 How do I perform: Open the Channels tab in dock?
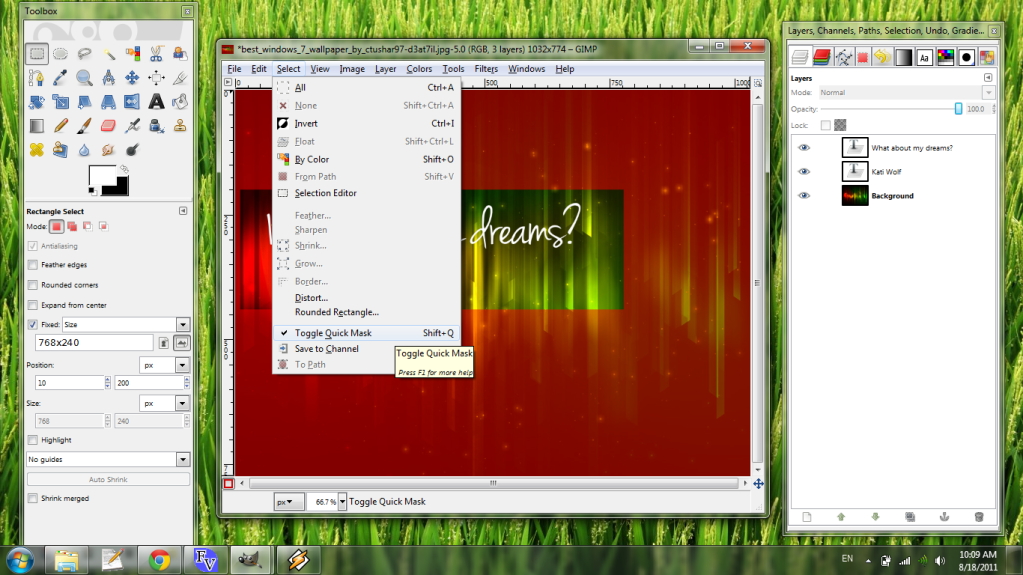coord(822,57)
